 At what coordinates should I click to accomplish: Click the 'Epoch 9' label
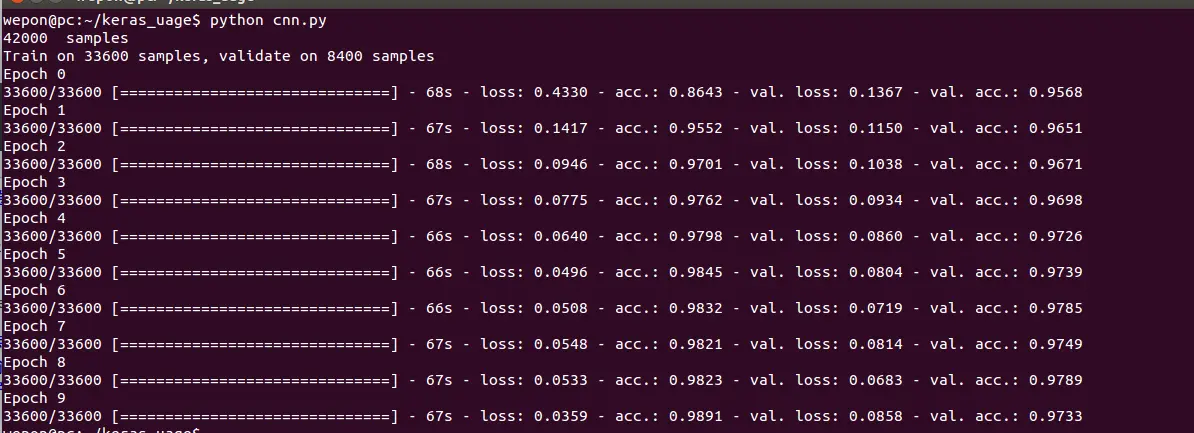click(34, 399)
